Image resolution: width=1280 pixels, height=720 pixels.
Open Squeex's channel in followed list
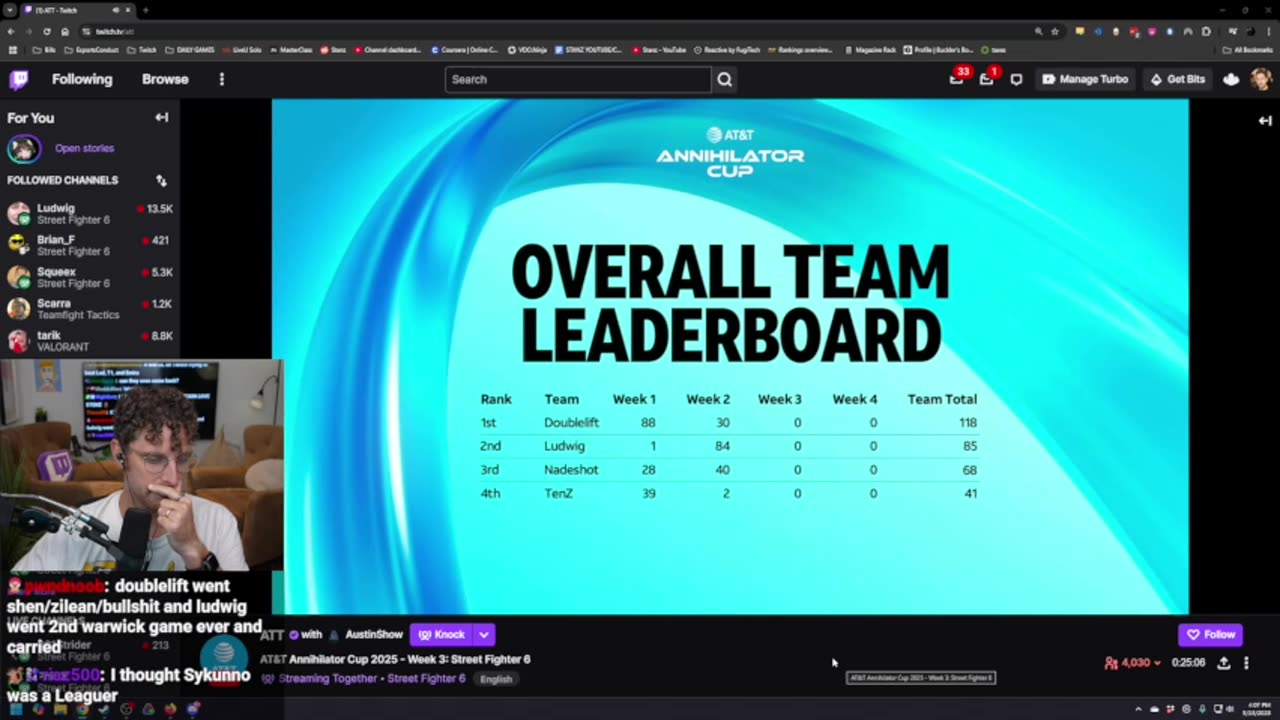(90, 278)
